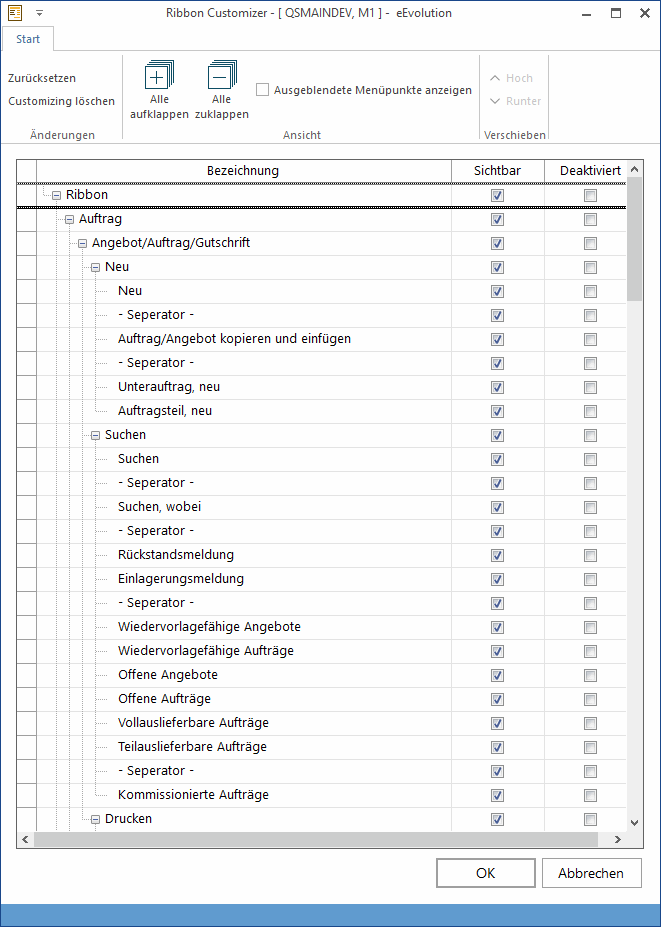Check Deaktiviert for Offene Angebote row
Screen dimensions: 661x927
591,675
